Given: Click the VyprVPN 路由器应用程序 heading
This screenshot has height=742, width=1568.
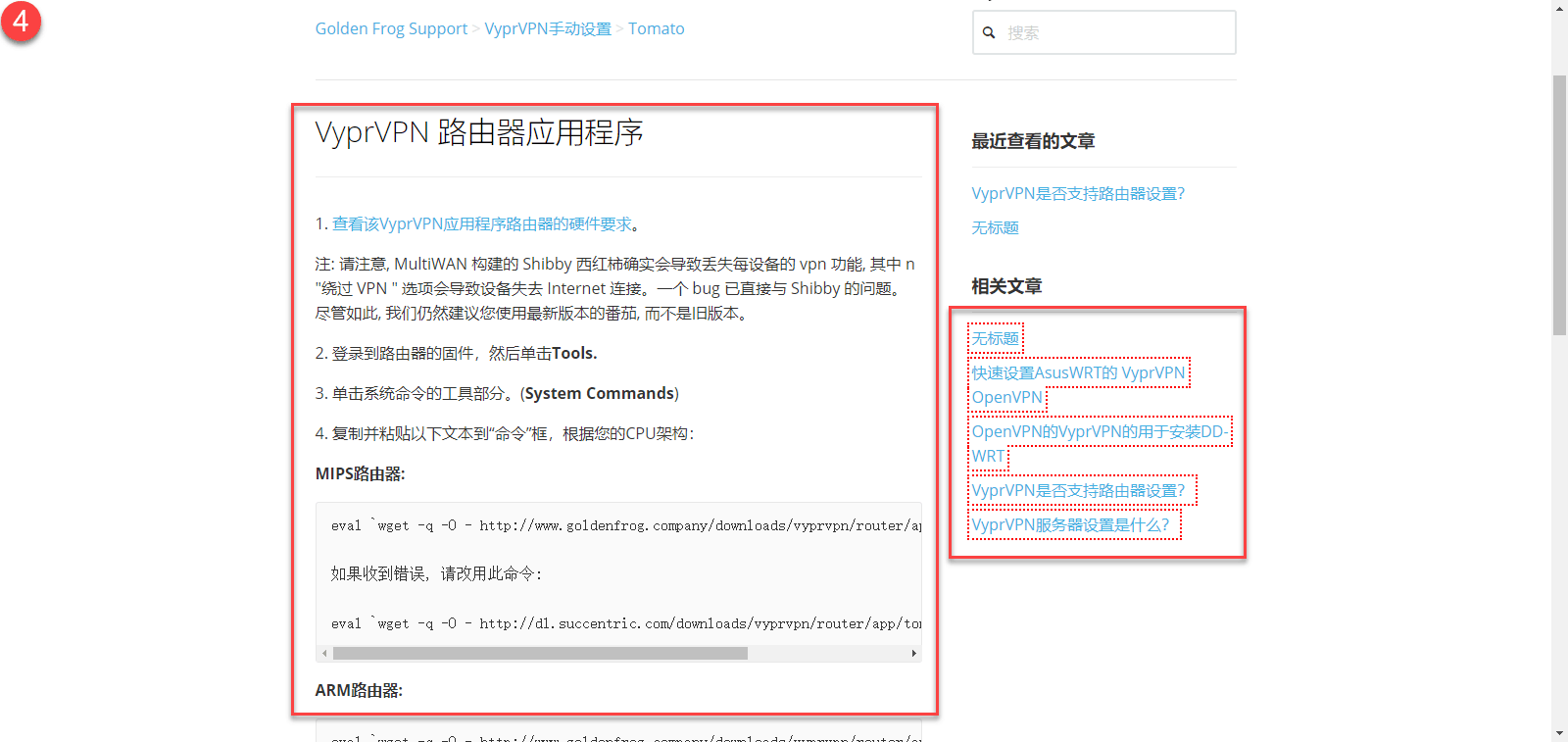Looking at the screenshot, I should [x=479, y=132].
